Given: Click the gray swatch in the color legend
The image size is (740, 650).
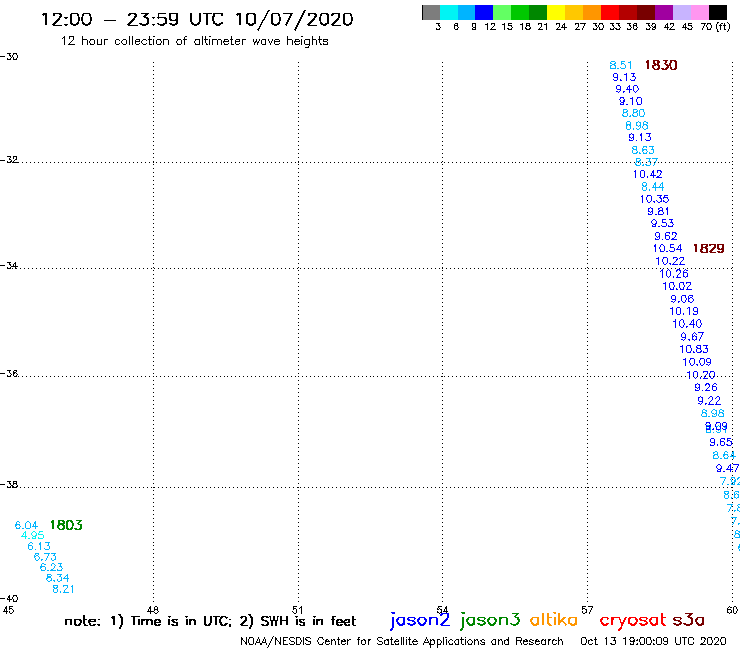Looking at the screenshot, I should 431,12.
